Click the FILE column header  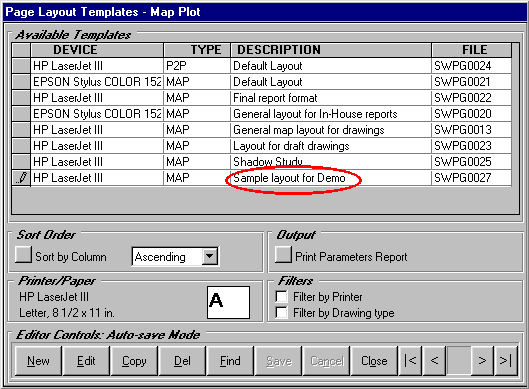click(472, 50)
